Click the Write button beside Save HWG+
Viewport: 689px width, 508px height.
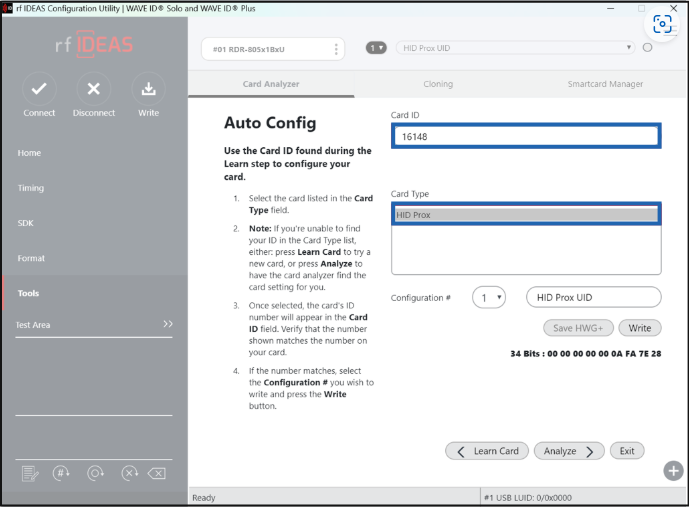tap(640, 328)
